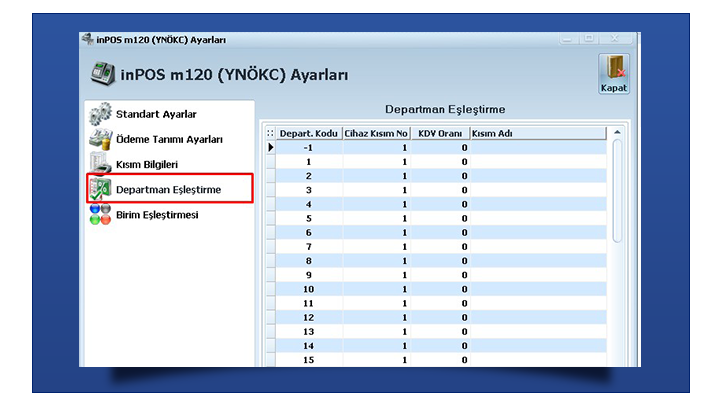The height and width of the screenshot is (396, 702).
Task: Click the Kısım Bilgileri printer icon
Action: click(100, 163)
